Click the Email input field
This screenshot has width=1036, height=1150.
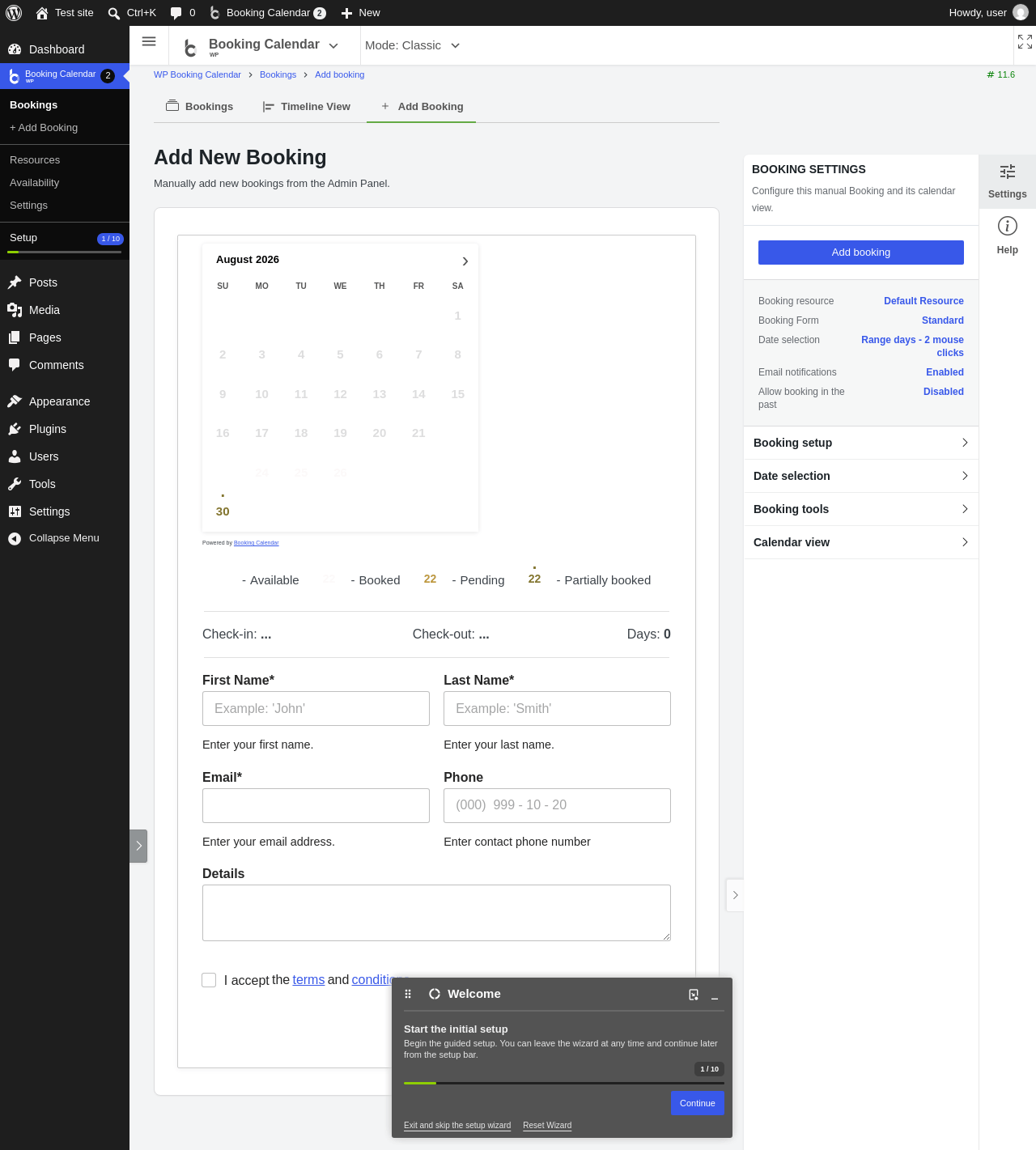(316, 806)
